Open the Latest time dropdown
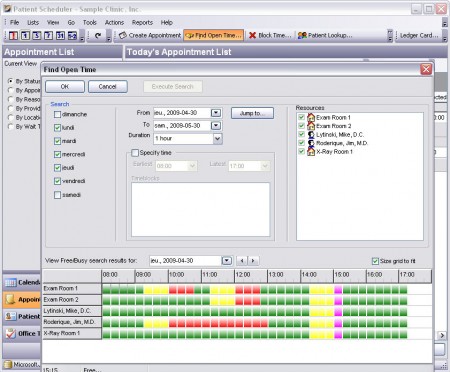This screenshot has width=450, height=372. (x=265, y=166)
